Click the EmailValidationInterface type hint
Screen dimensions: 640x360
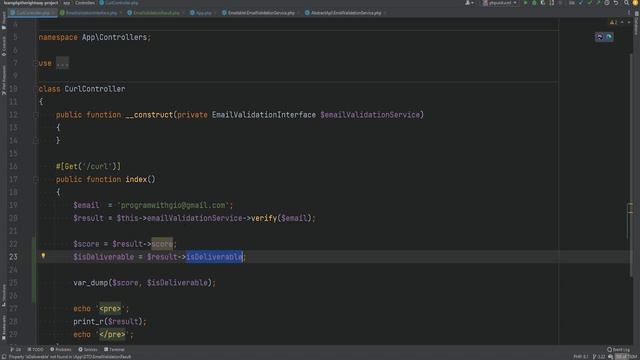point(264,115)
